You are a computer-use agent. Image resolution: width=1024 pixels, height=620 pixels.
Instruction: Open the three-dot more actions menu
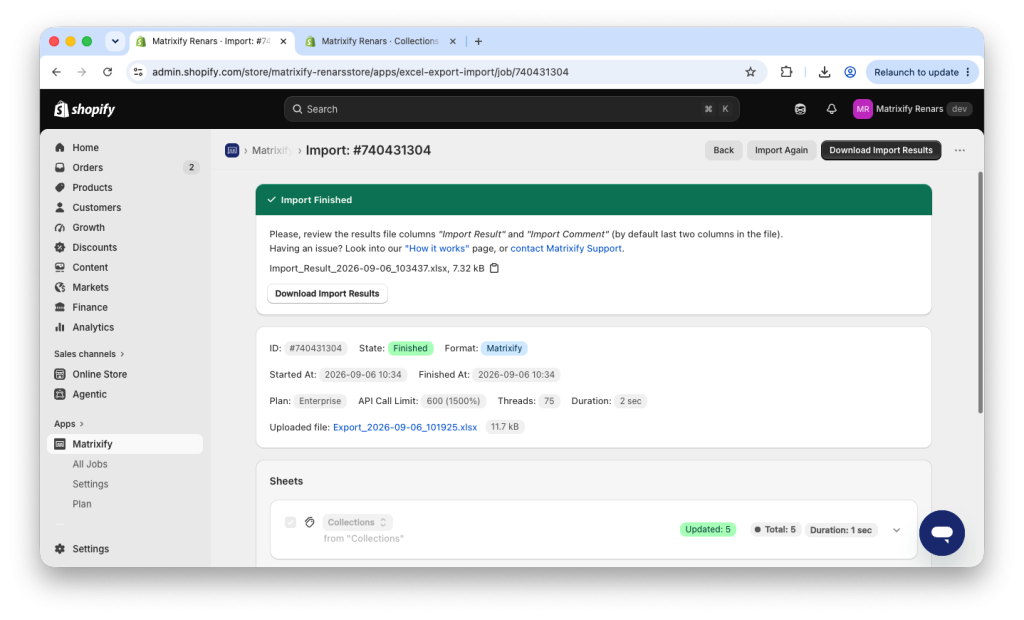pos(959,150)
